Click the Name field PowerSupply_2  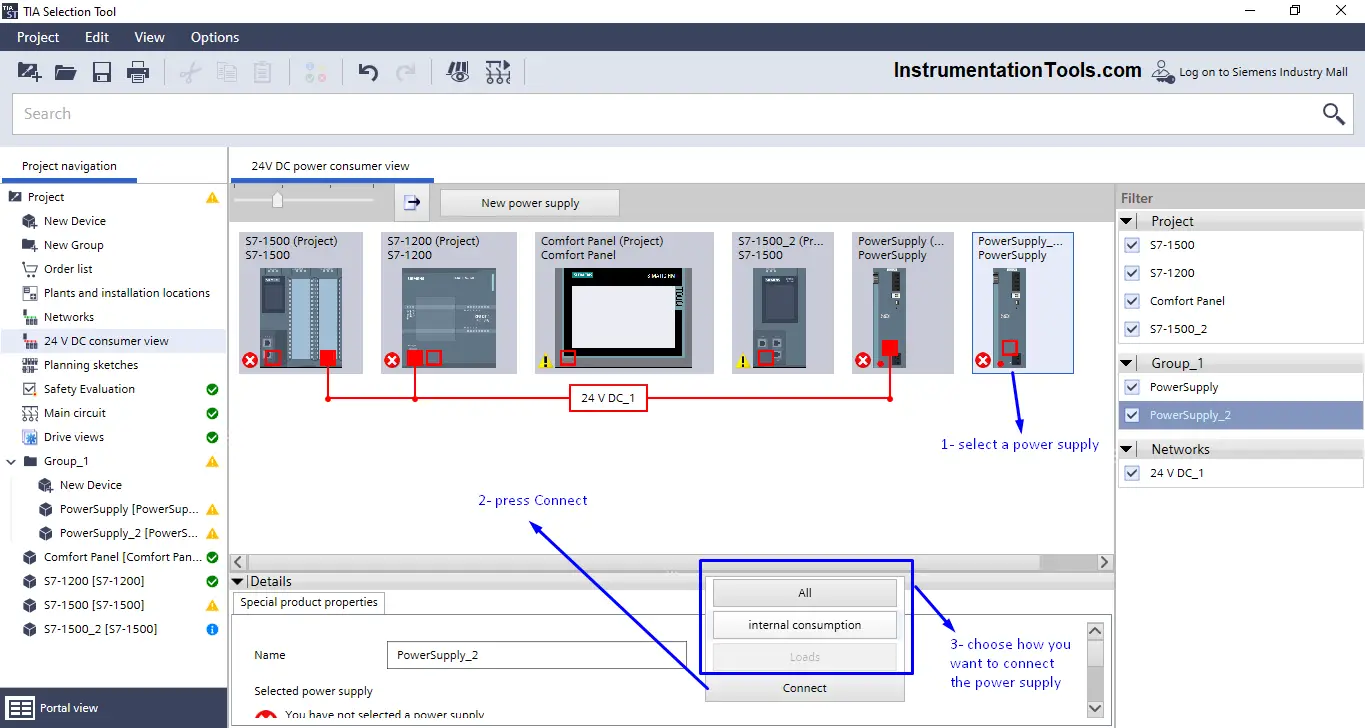pyautogui.click(x=536, y=655)
